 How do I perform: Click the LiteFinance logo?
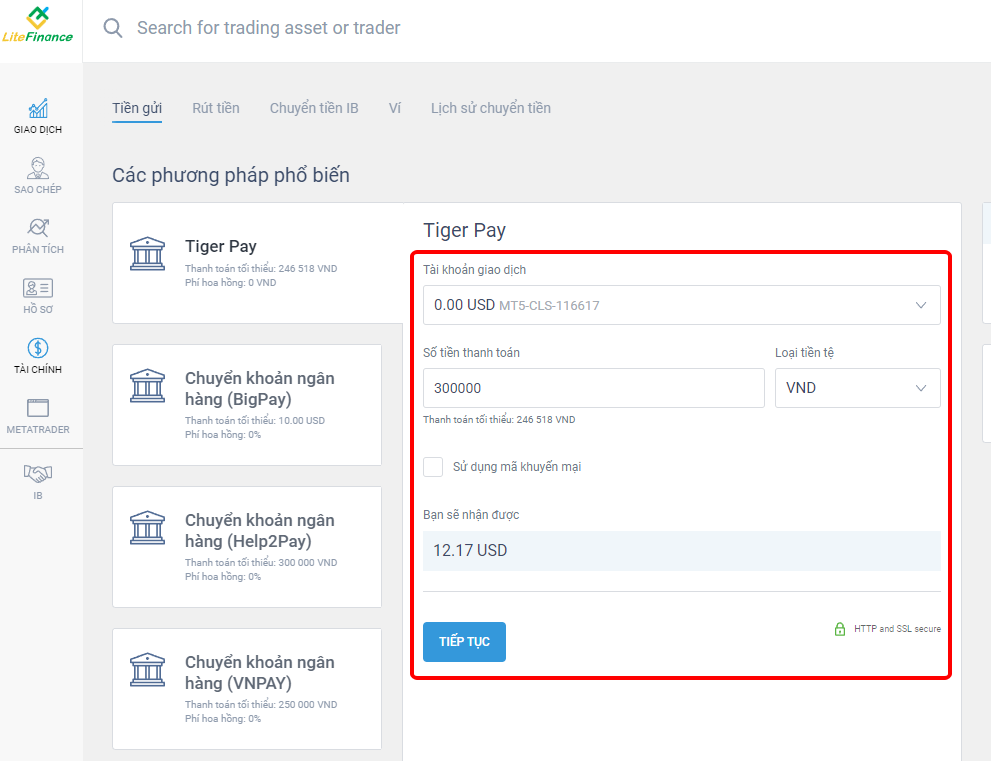pyautogui.click(x=38, y=25)
